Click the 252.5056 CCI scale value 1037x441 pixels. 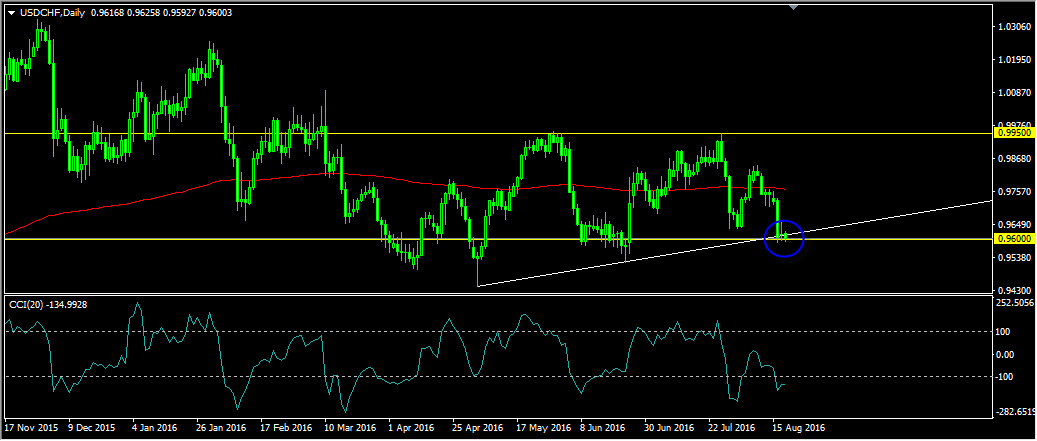click(1017, 302)
